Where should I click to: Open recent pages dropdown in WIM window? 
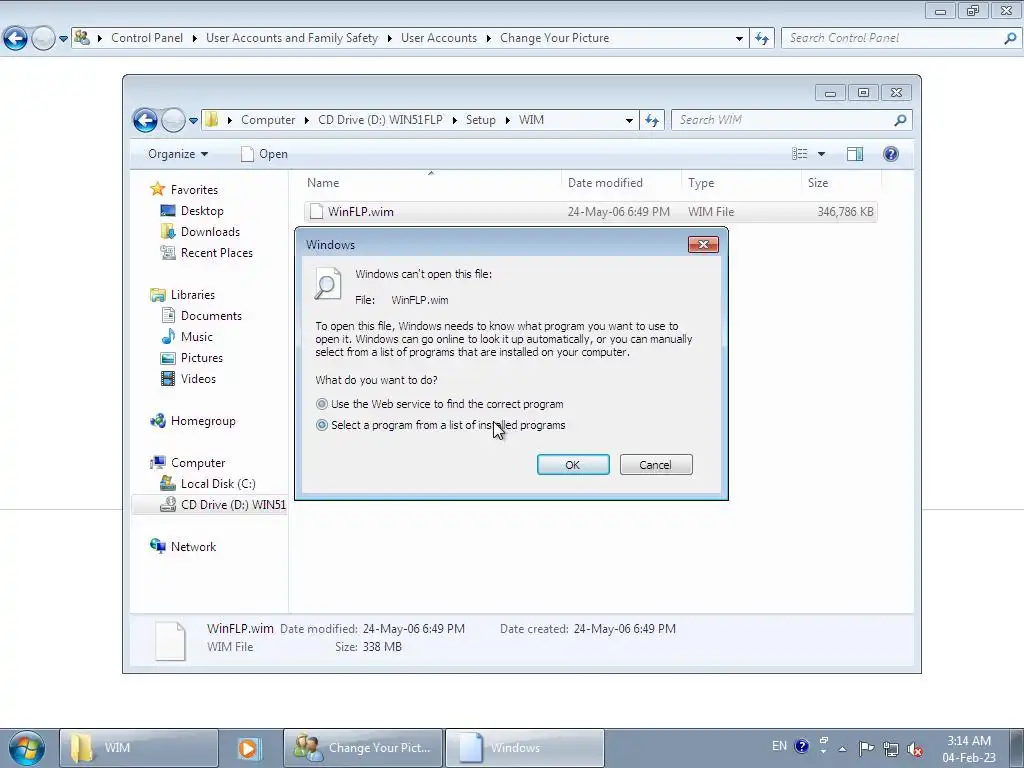tap(193, 120)
